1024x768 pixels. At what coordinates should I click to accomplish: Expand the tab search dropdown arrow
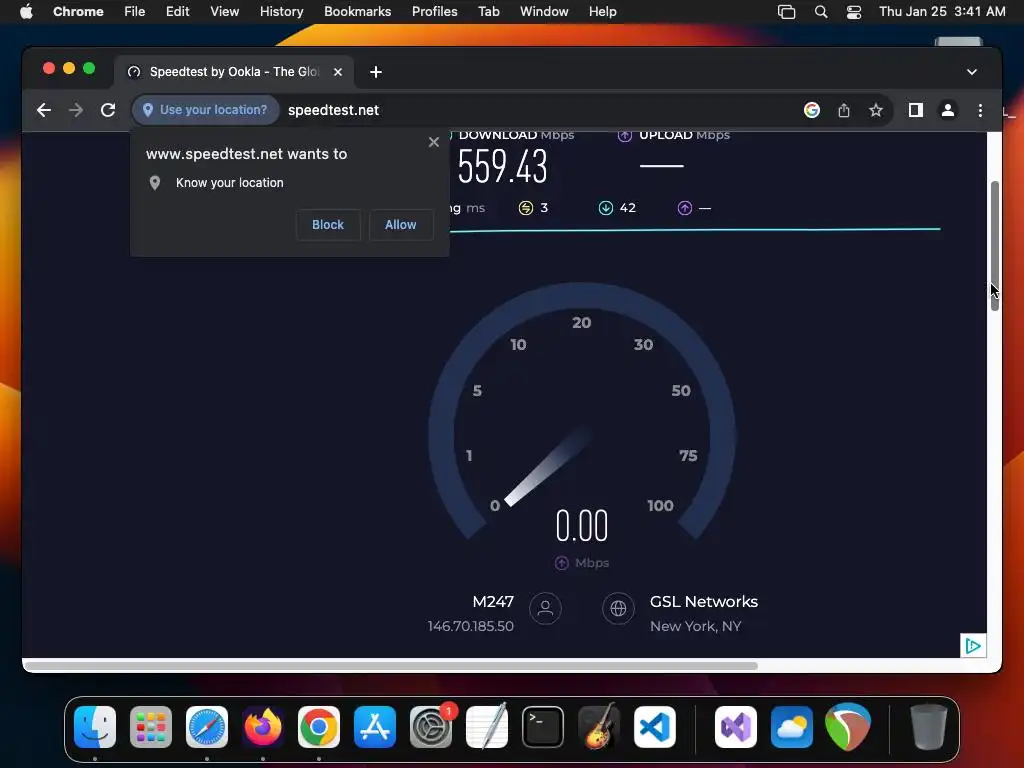tap(972, 72)
